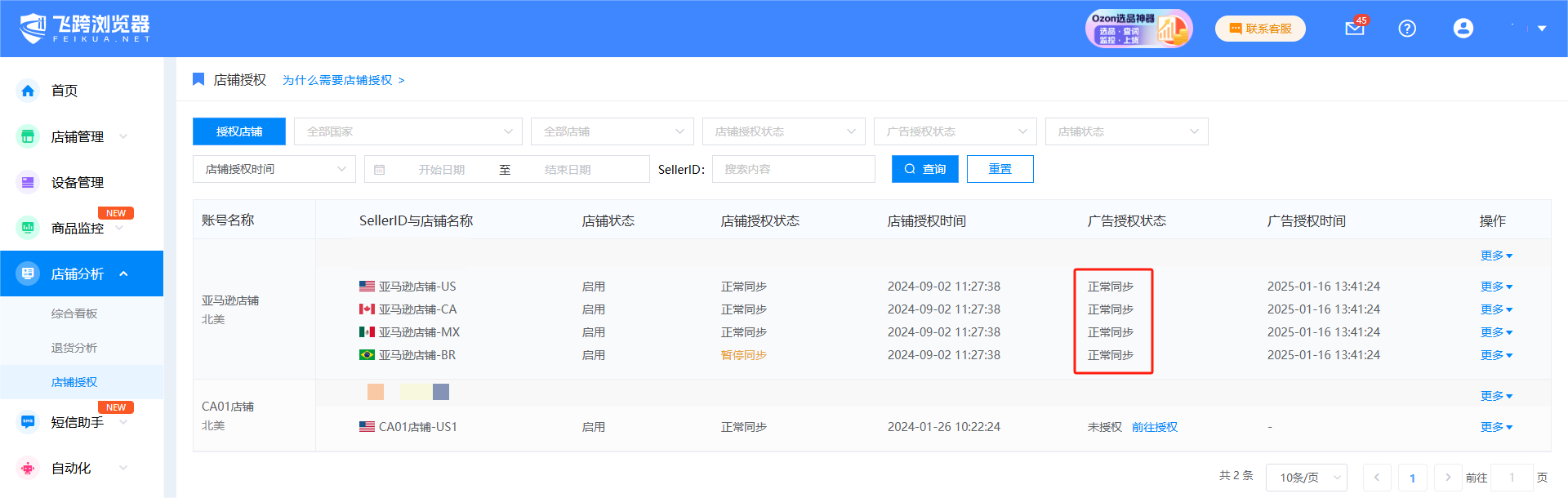Open the 店铺授权状态 dropdown filter
The image size is (1568, 498).
click(x=783, y=131)
